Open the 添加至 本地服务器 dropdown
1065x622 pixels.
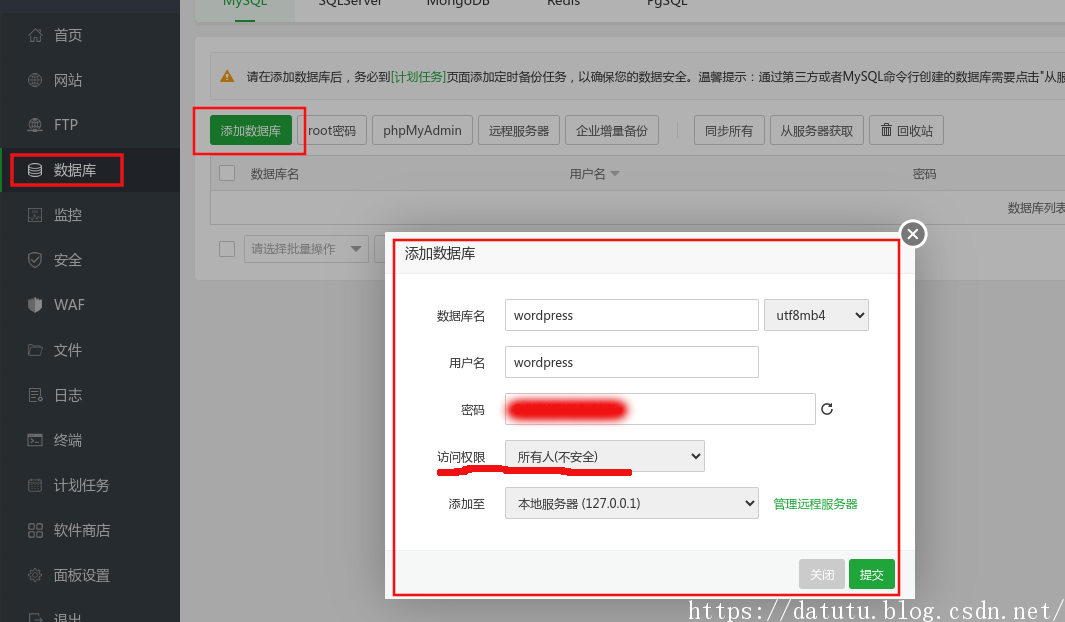(632, 503)
